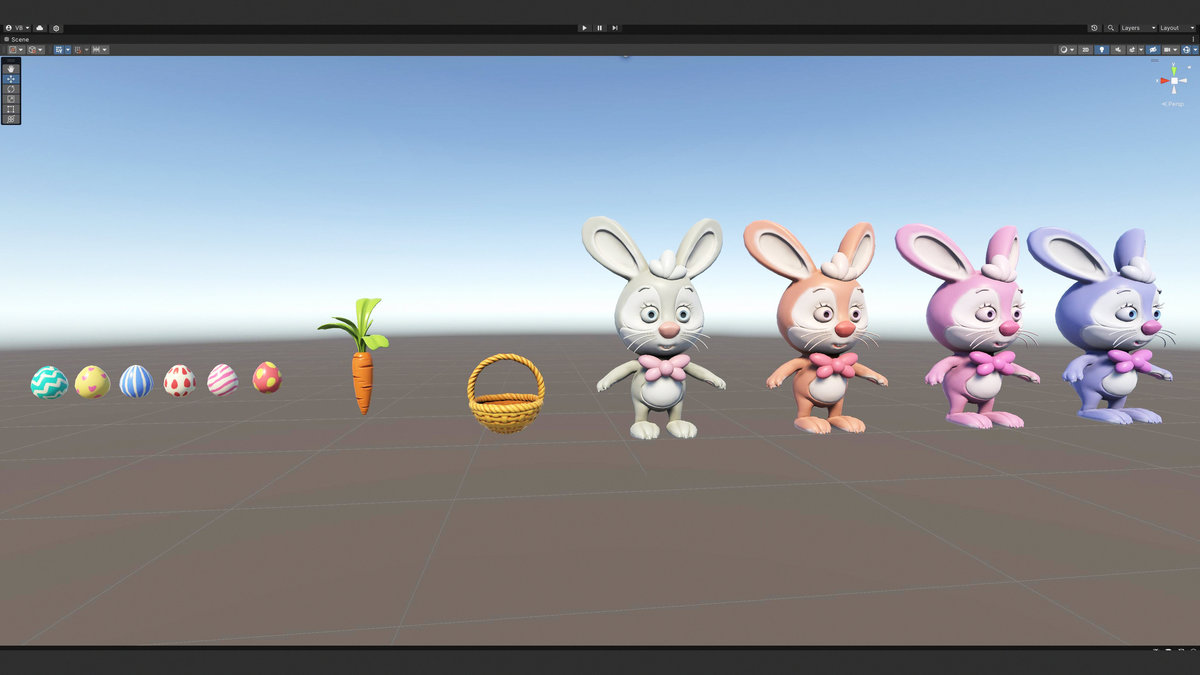Screen dimensions: 1200x675
Task: Open the Unity search window
Action: (1111, 28)
